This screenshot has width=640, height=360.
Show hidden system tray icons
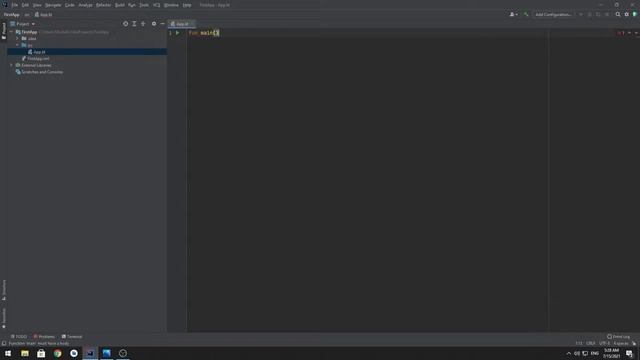pos(569,353)
